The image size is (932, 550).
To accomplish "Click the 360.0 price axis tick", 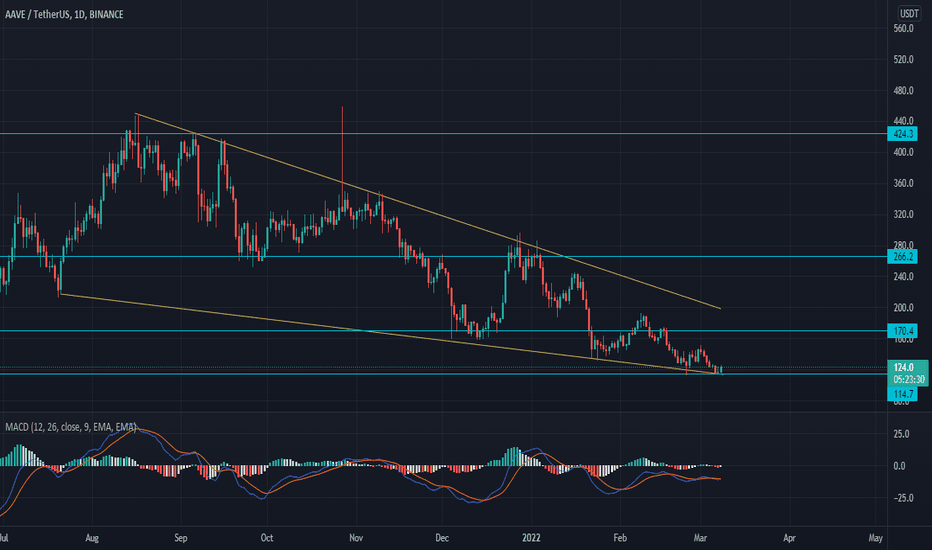I will pos(903,183).
